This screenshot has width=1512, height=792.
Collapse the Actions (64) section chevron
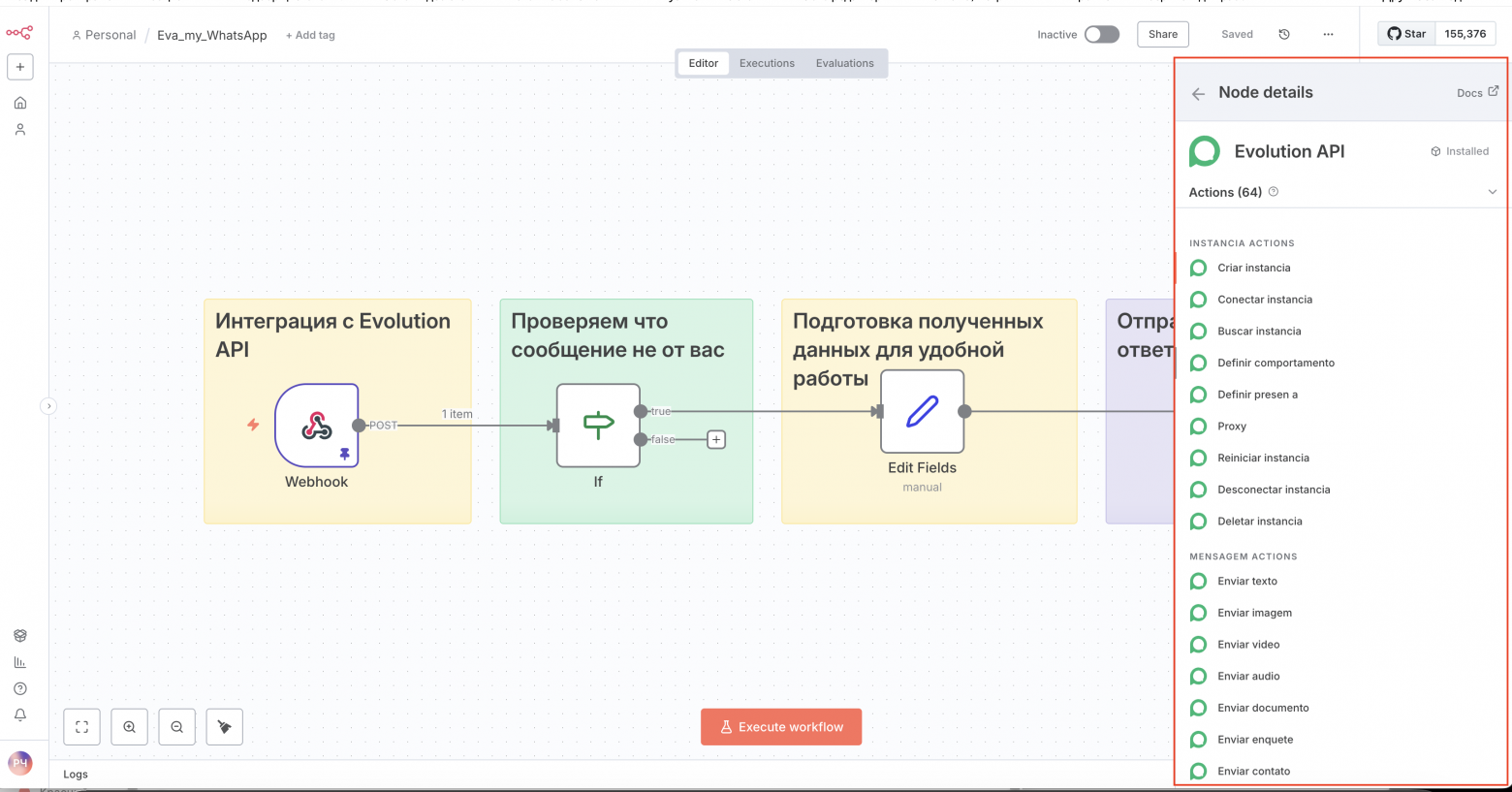[1492, 192]
